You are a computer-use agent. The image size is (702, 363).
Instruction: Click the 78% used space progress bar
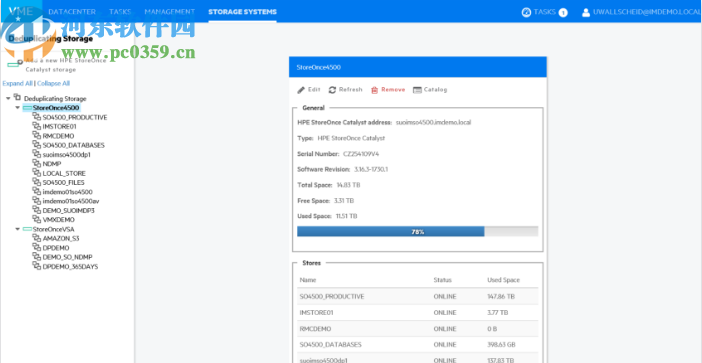417,231
